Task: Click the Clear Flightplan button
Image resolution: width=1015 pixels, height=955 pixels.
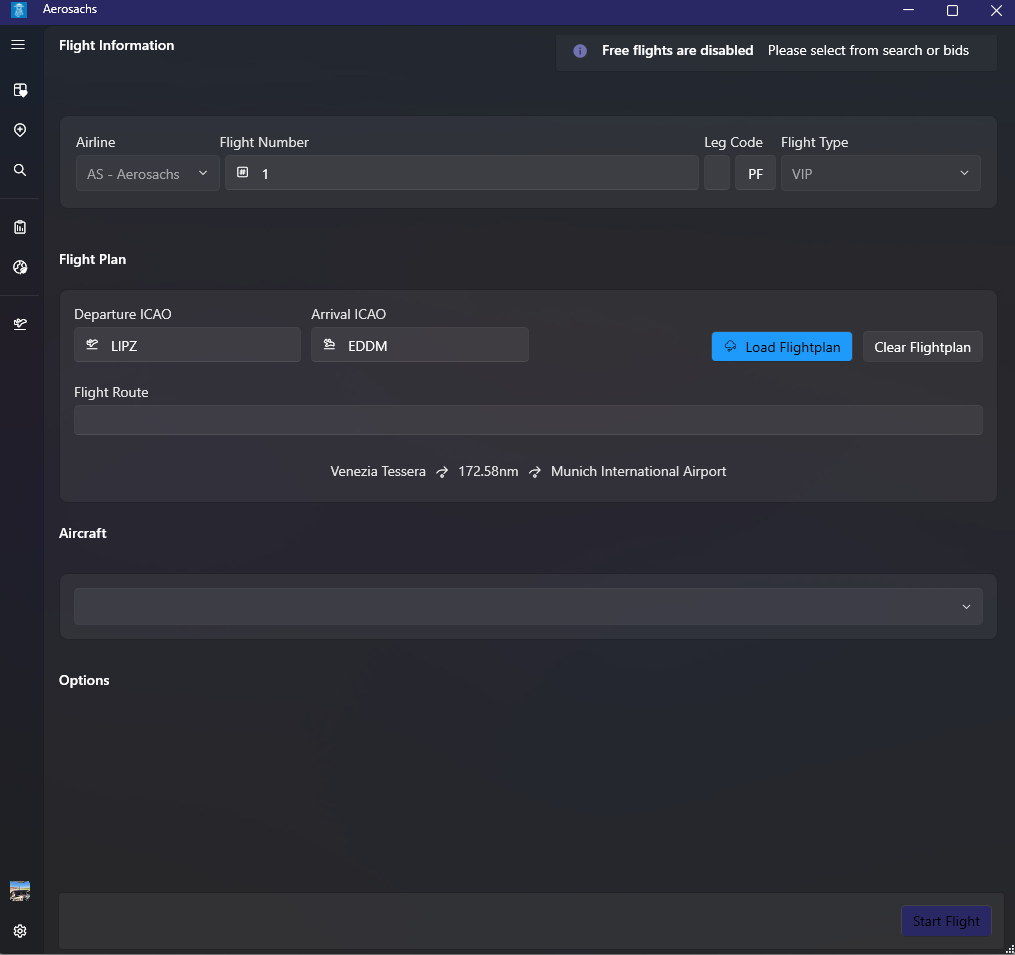Action: coord(922,347)
